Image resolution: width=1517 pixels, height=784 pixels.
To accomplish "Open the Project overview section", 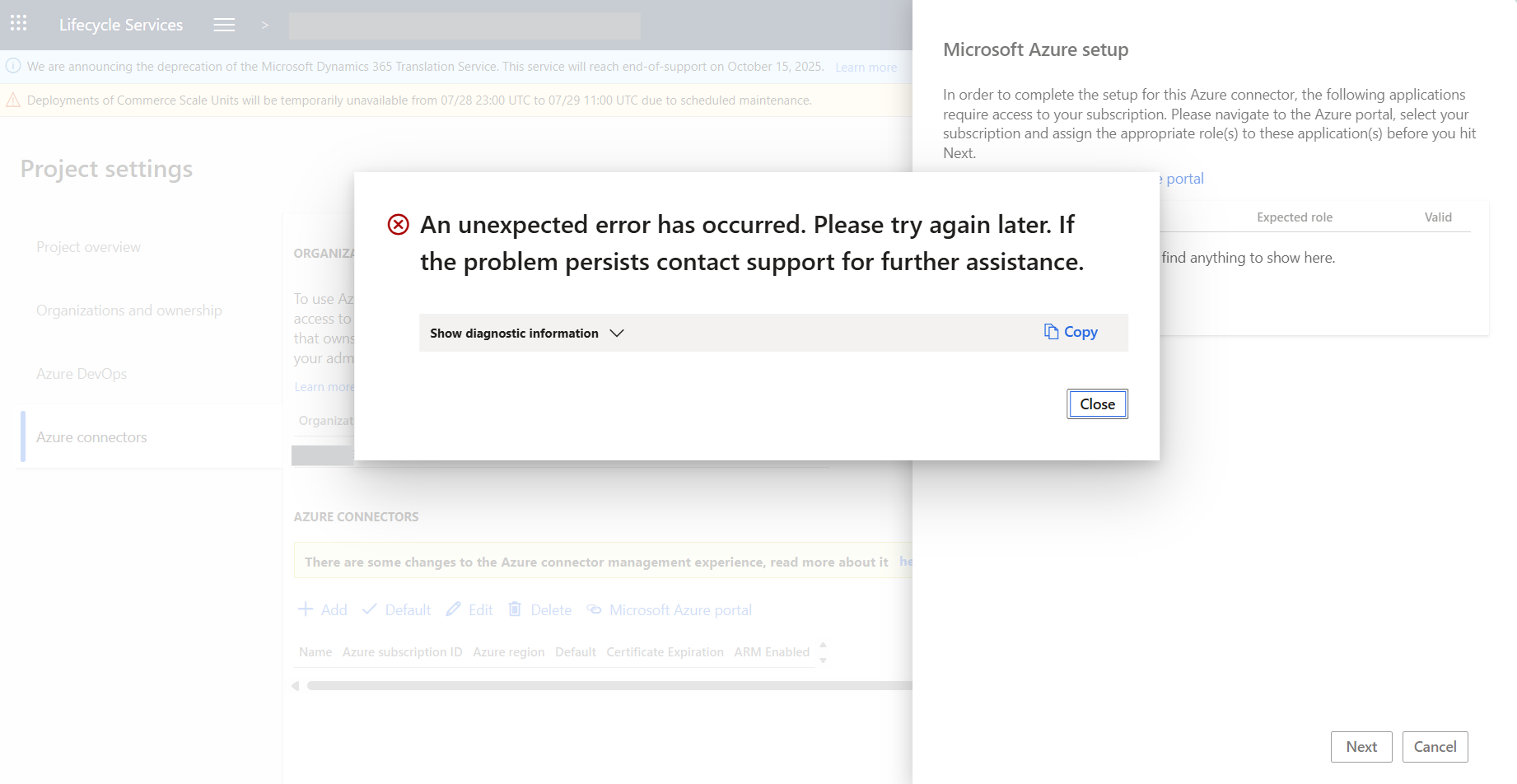I will coord(88,246).
